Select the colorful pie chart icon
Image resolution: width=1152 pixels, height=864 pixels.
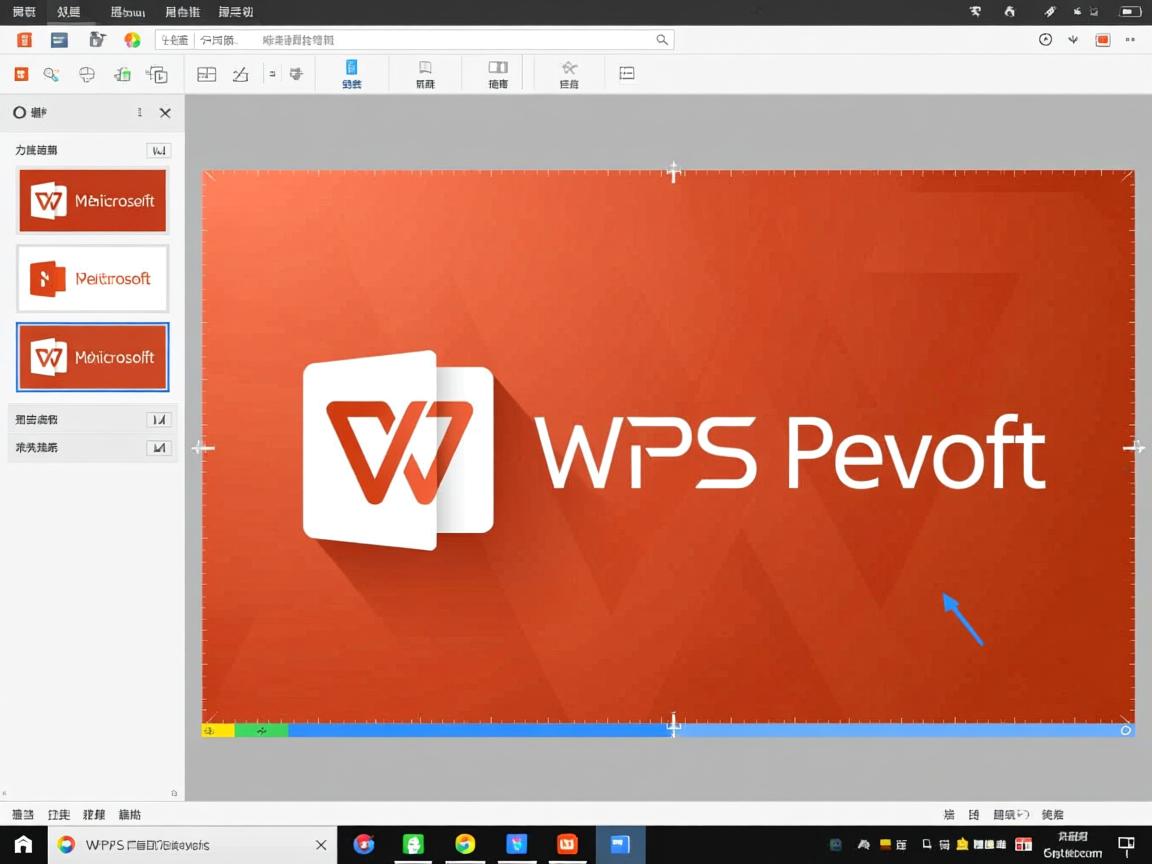click(132, 39)
